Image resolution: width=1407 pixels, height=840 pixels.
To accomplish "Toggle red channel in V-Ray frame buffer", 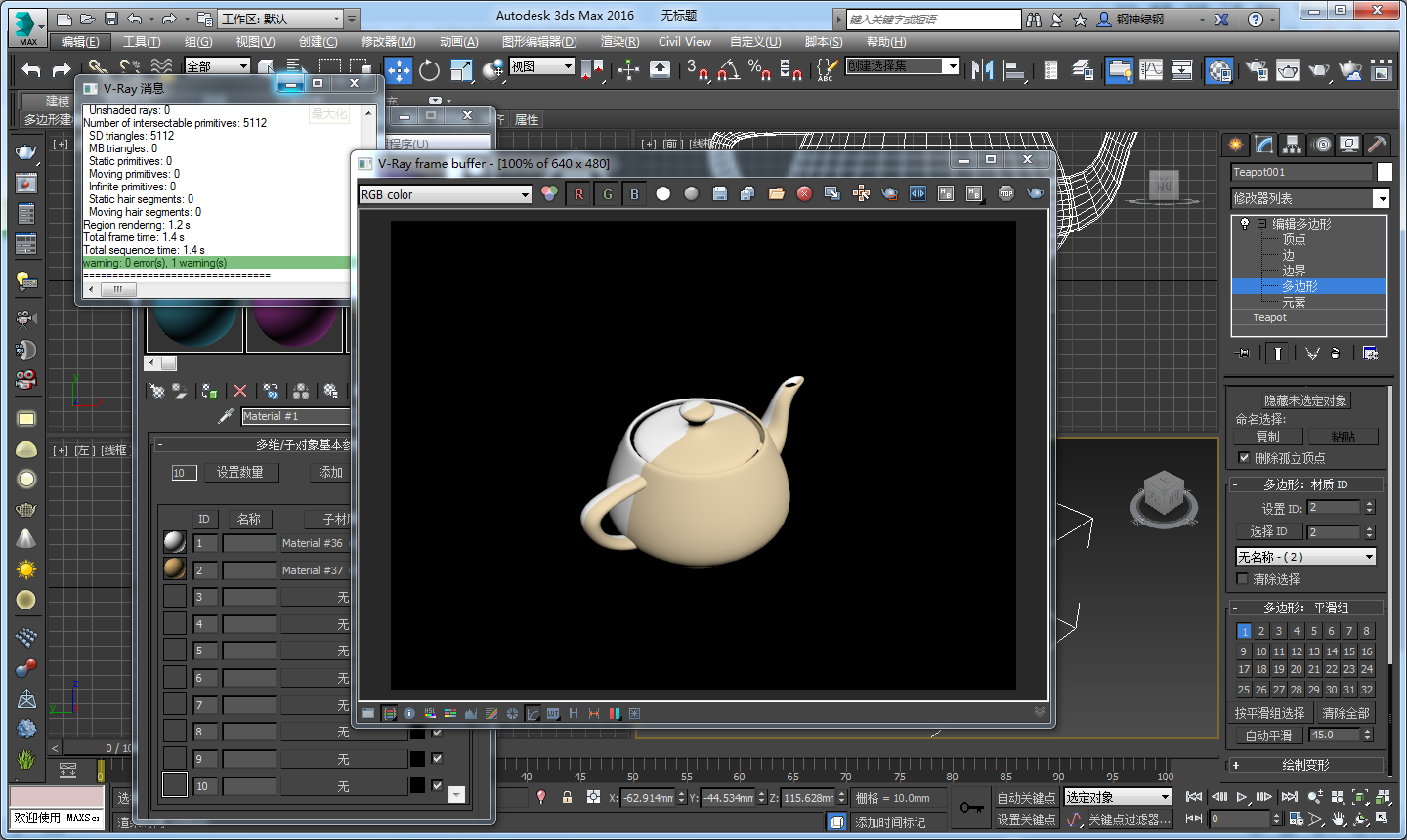I will point(578,194).
